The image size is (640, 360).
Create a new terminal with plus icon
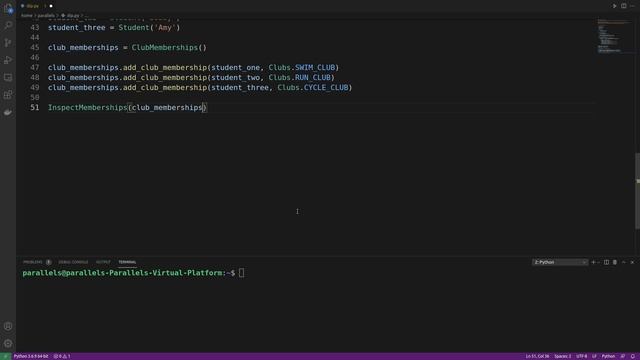pyautogui.click(x=593, y=262)
